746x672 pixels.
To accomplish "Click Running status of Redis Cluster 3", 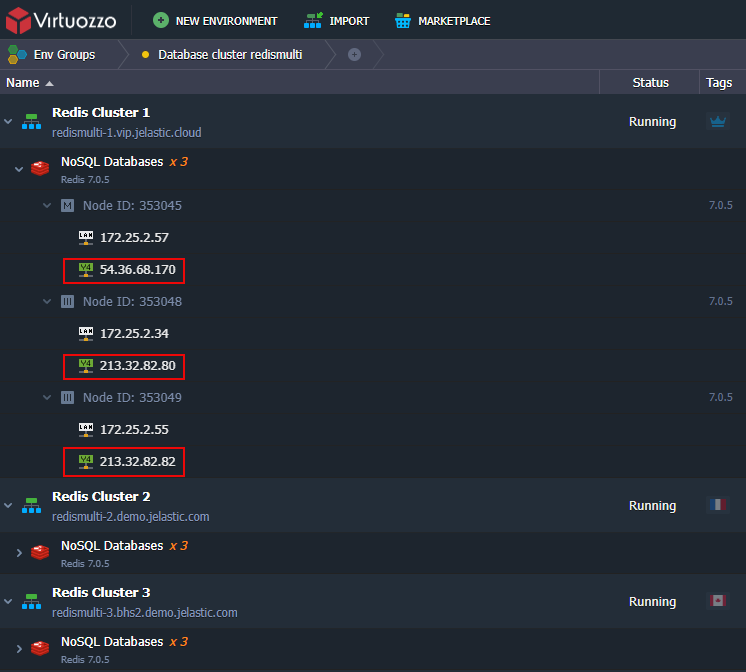I will pyautogui.click(x=652, y=602).
